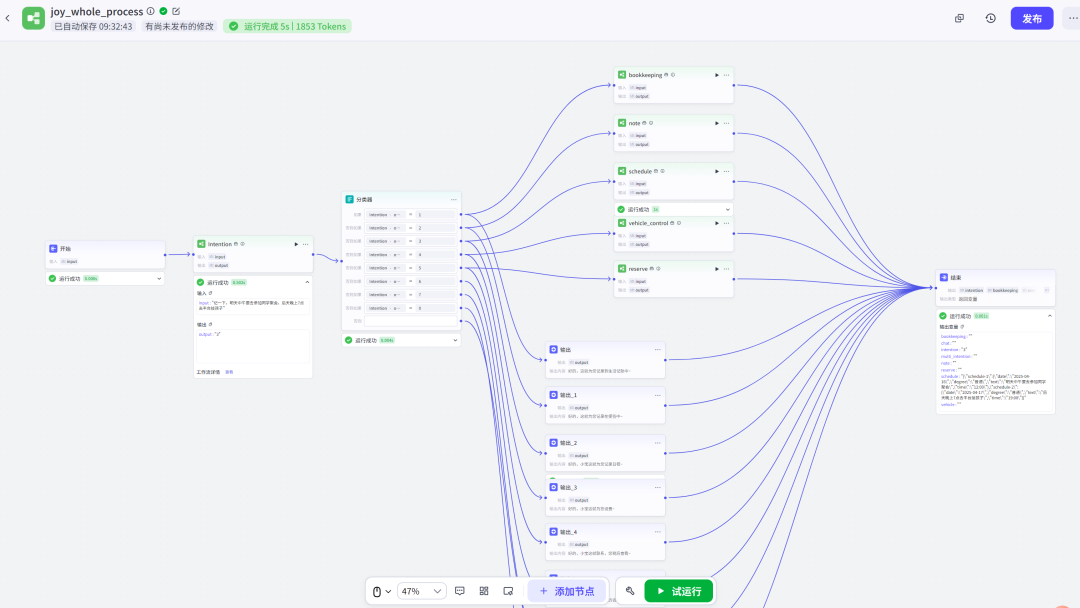This screenshot has width=1080, height=608.
Task: Open the mouse interaction mode dropdown
Action: 381,591
